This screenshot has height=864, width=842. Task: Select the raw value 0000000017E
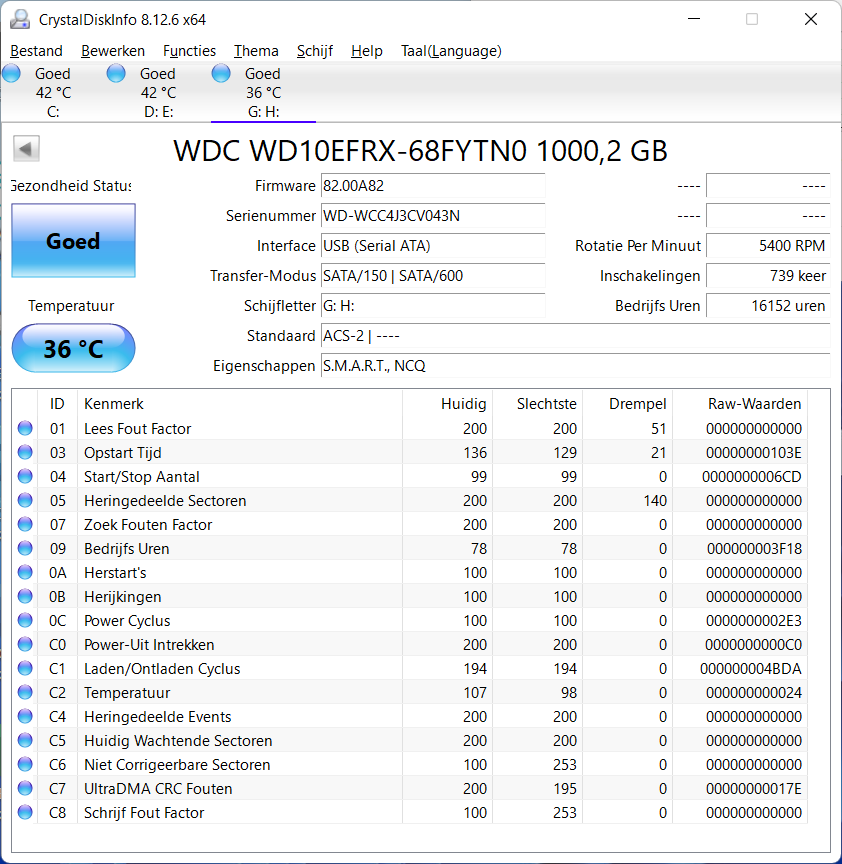[x=753, y=789]
